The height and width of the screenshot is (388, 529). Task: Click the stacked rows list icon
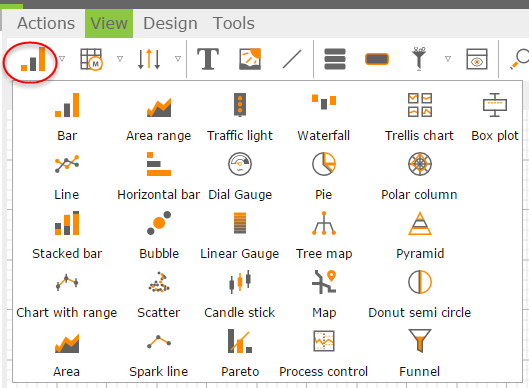click(x=335, y=59)
